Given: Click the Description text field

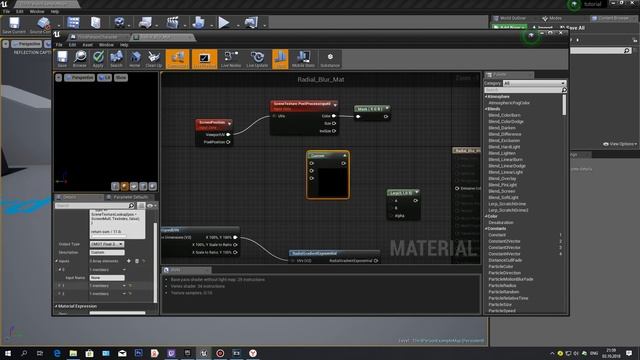Looking at the screenshot, I should [107, 252].
